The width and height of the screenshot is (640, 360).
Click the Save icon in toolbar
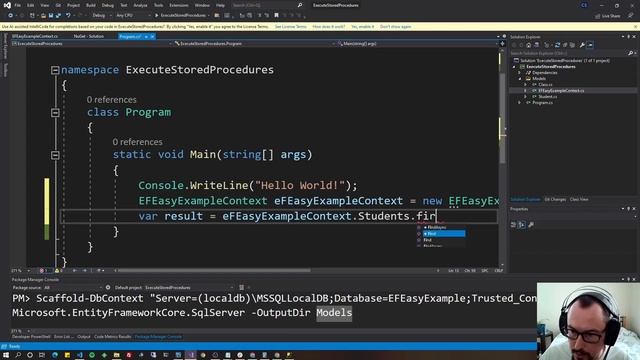[x=51, y=16]
